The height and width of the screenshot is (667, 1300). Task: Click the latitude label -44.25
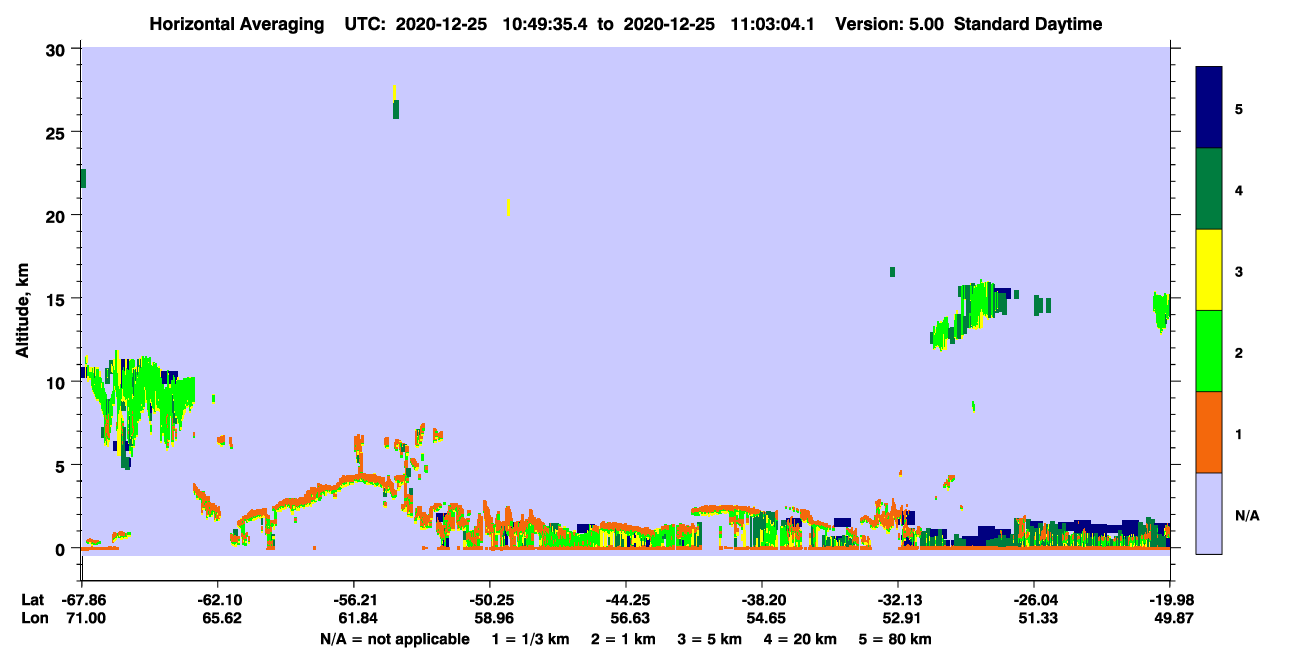[626, 600]
